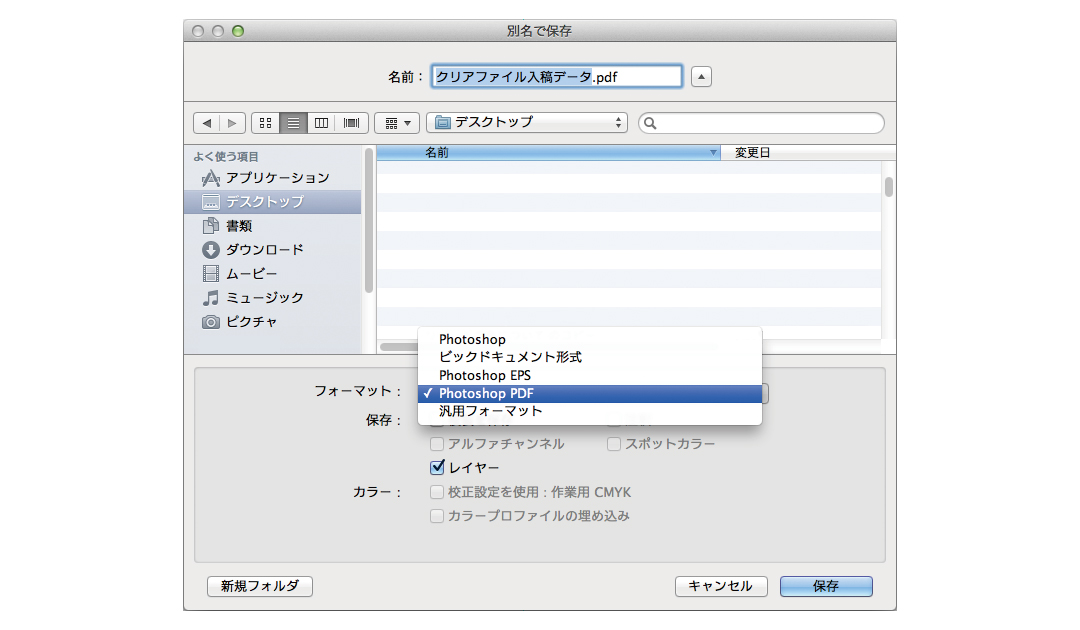The width and height of the screenshot is (1080, 630).
Task: Enable the アルファチャンネル checkbox
Action: (x=437, y=444)
